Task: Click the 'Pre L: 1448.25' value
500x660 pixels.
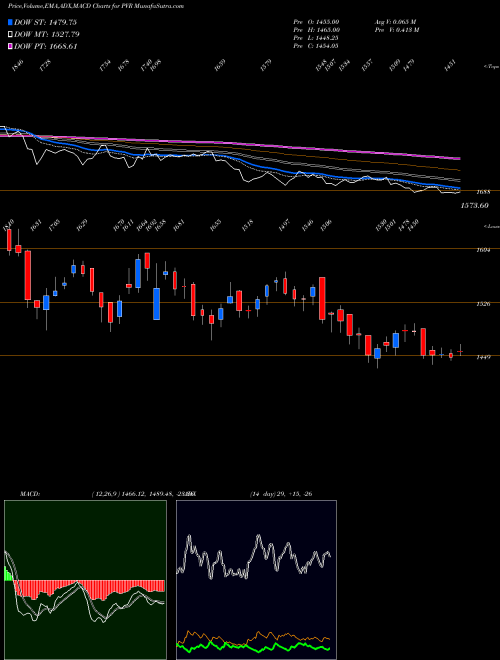Action: [x=316, y=38]
